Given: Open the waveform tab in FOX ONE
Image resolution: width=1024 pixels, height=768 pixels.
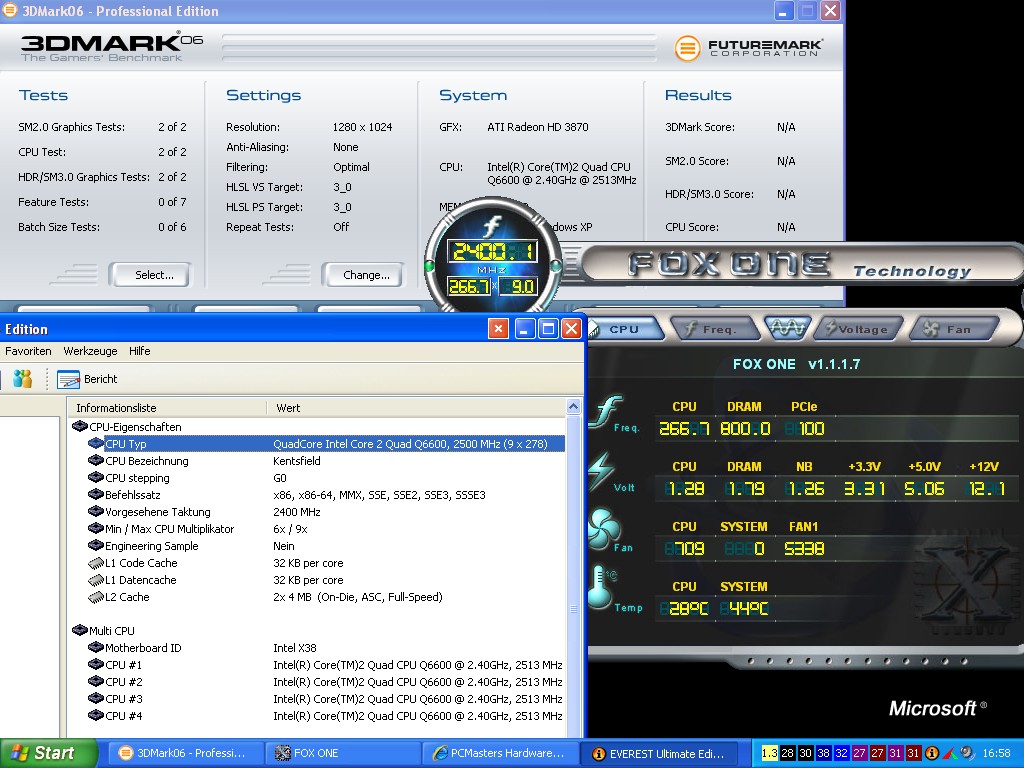Looking at the screenshot, I should tap(786, 328).
